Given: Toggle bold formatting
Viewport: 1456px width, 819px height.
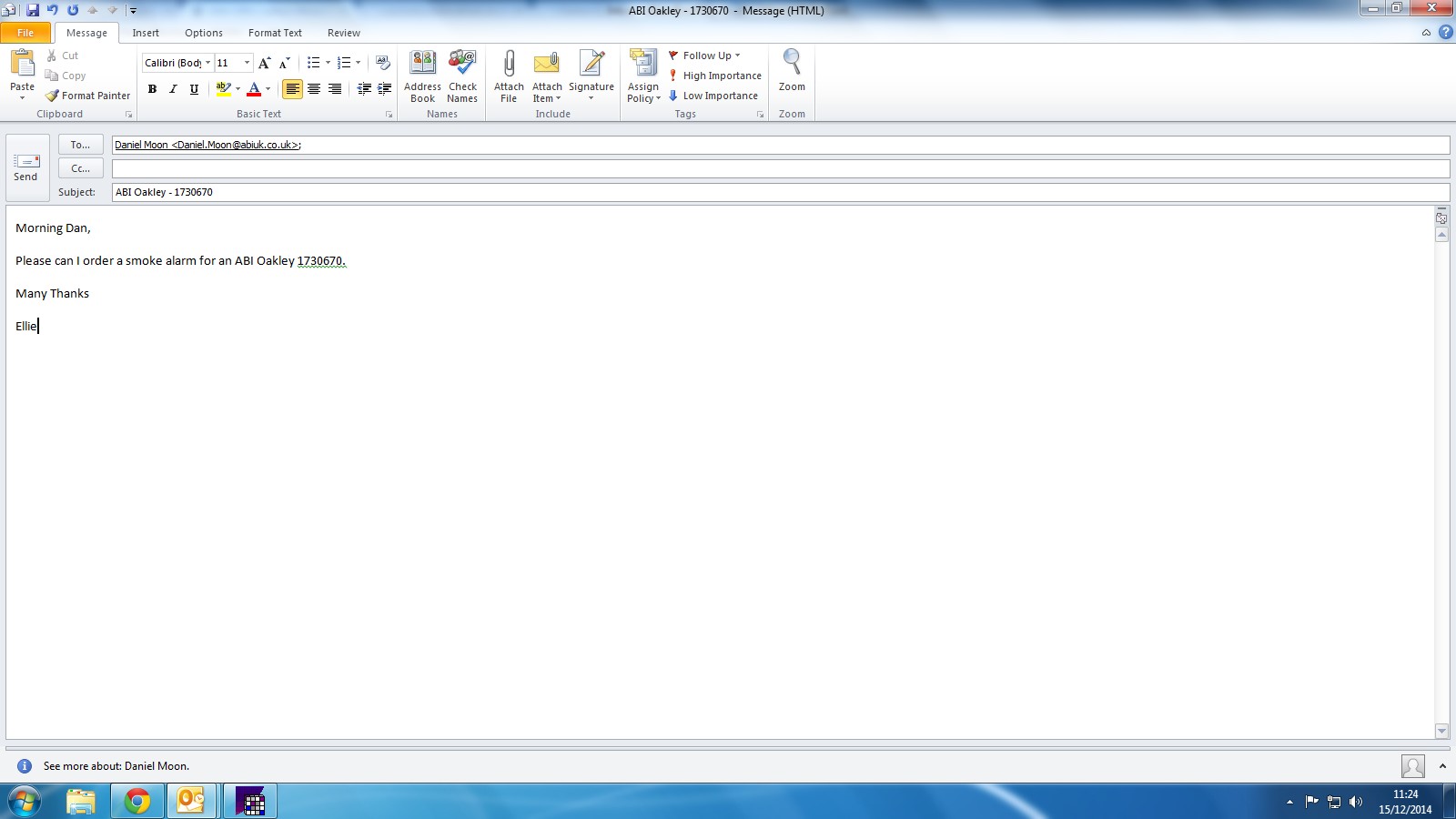Looking at the screenshot, I should (152, 89).
